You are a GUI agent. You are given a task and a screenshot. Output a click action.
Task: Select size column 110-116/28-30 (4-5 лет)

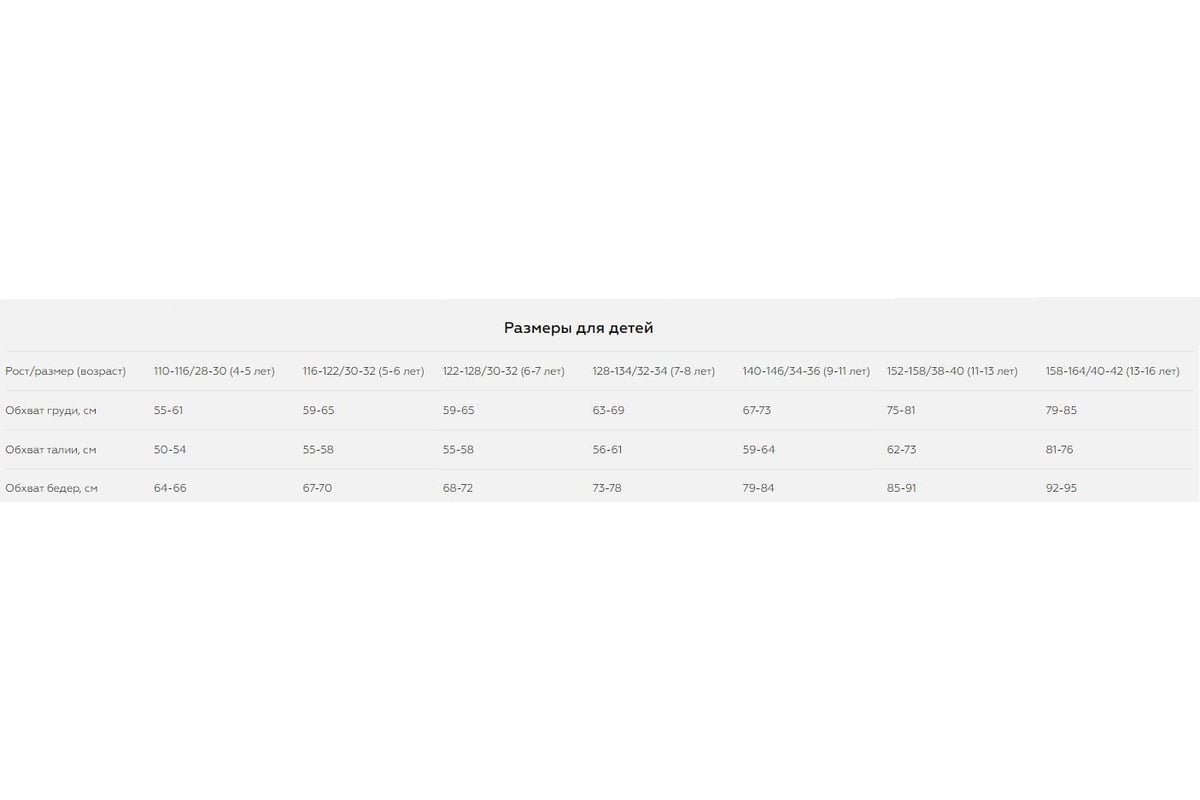coord(214,371)
